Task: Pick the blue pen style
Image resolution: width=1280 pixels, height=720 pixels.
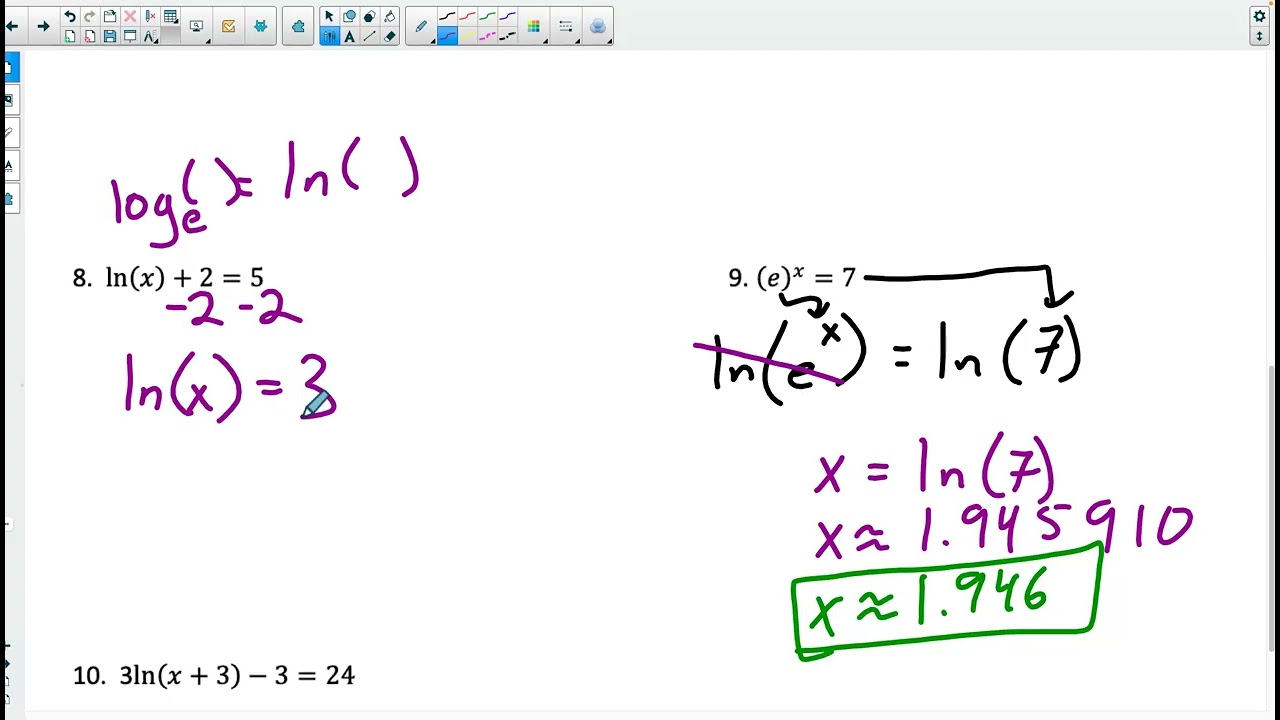Action: [447, 36]
